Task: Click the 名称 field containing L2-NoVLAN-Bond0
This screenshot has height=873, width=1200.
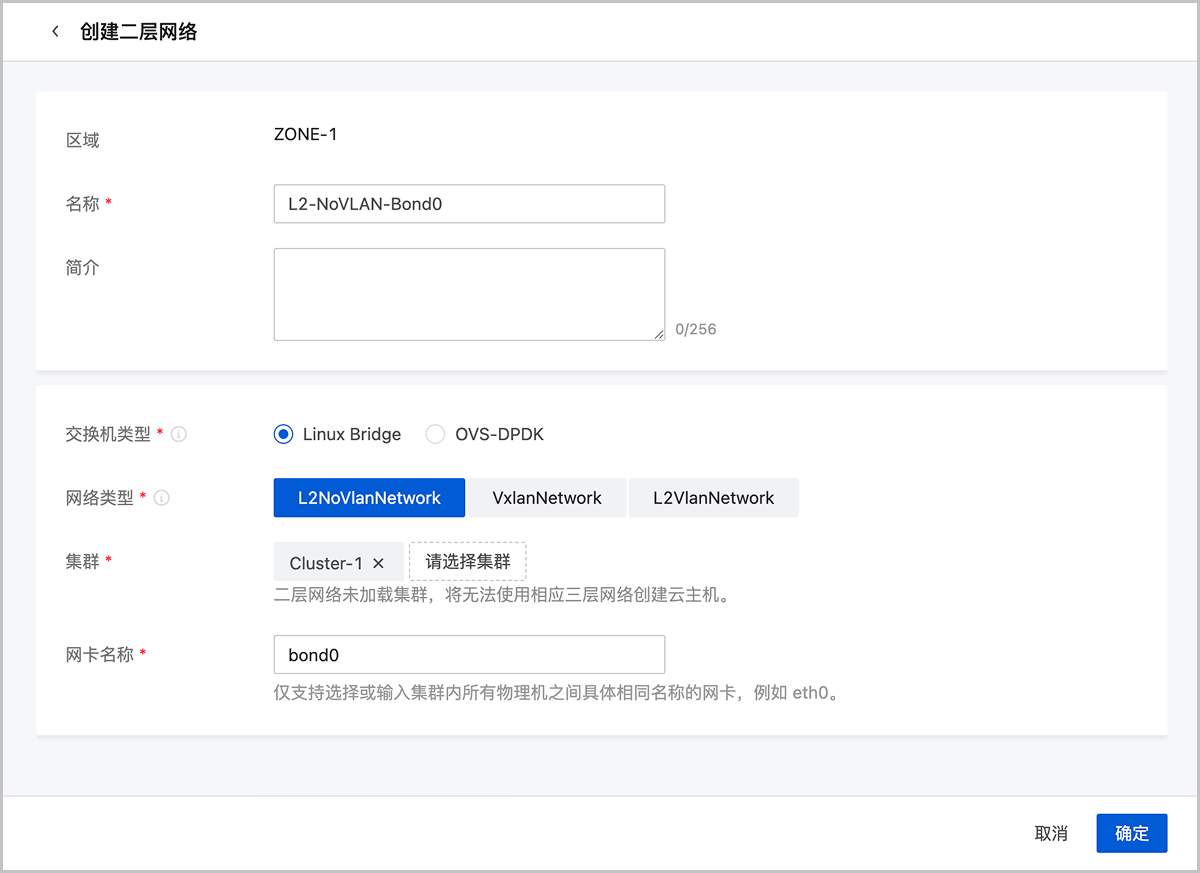Action: click(469, 204)
